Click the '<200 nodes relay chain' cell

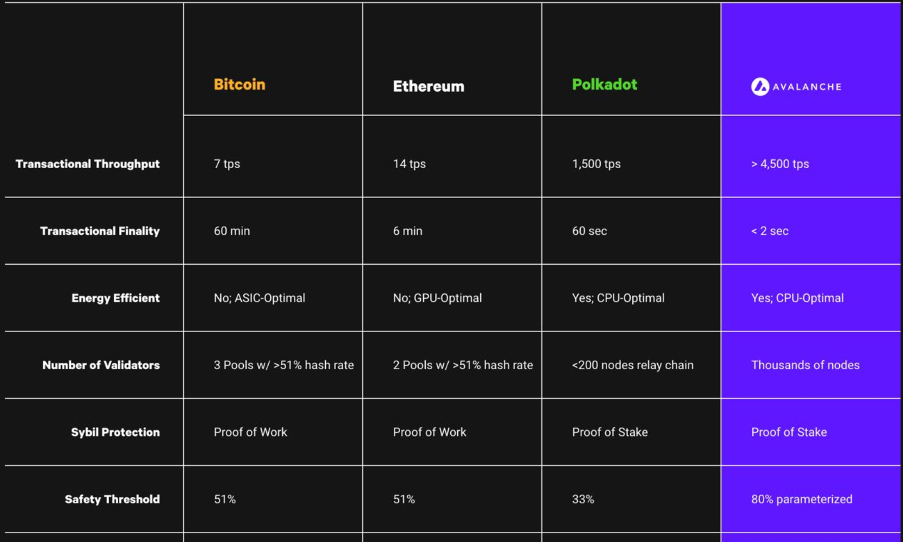point(632,365)
